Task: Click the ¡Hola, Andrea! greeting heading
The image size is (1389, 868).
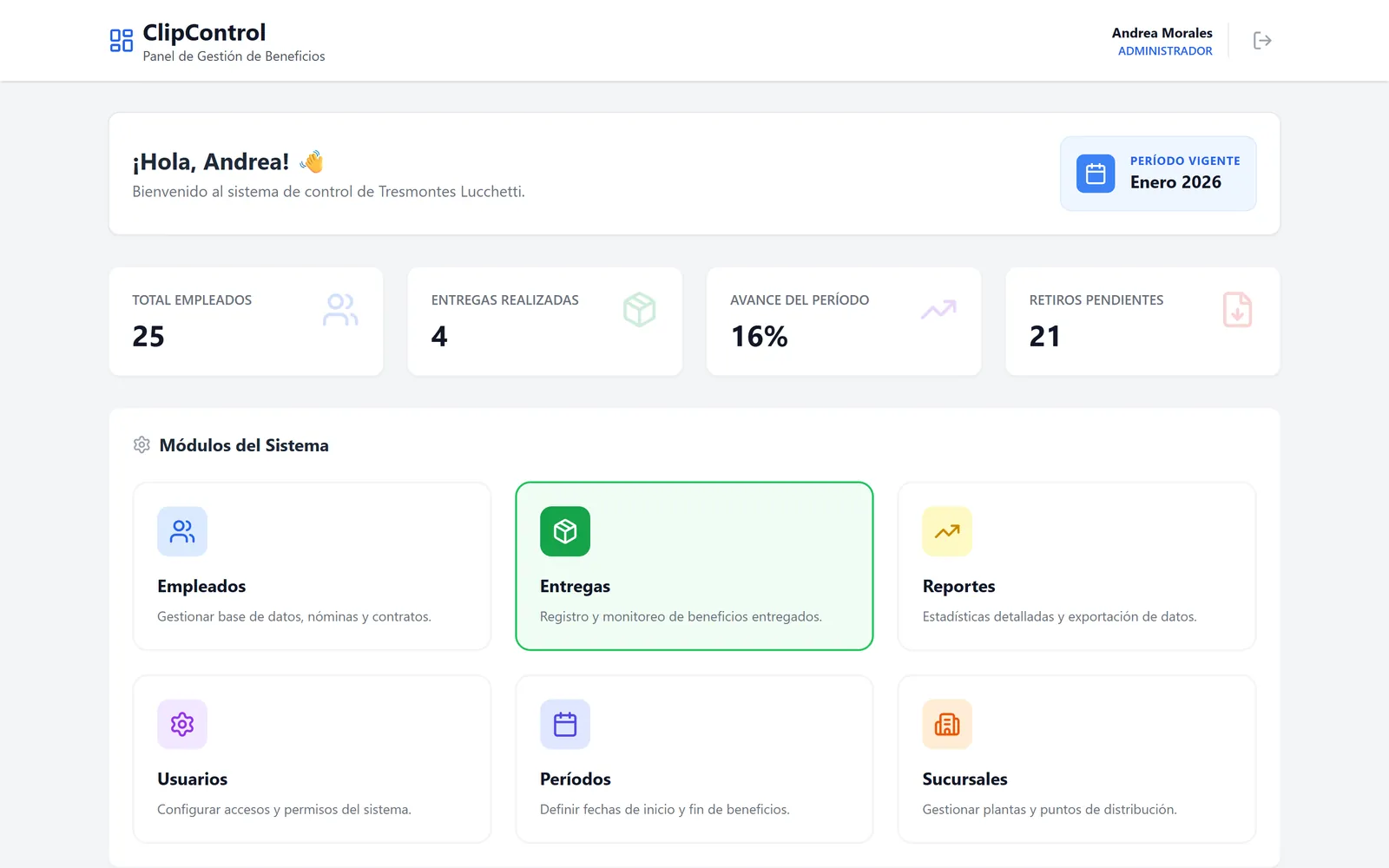Action: click(x=210, y=162)
